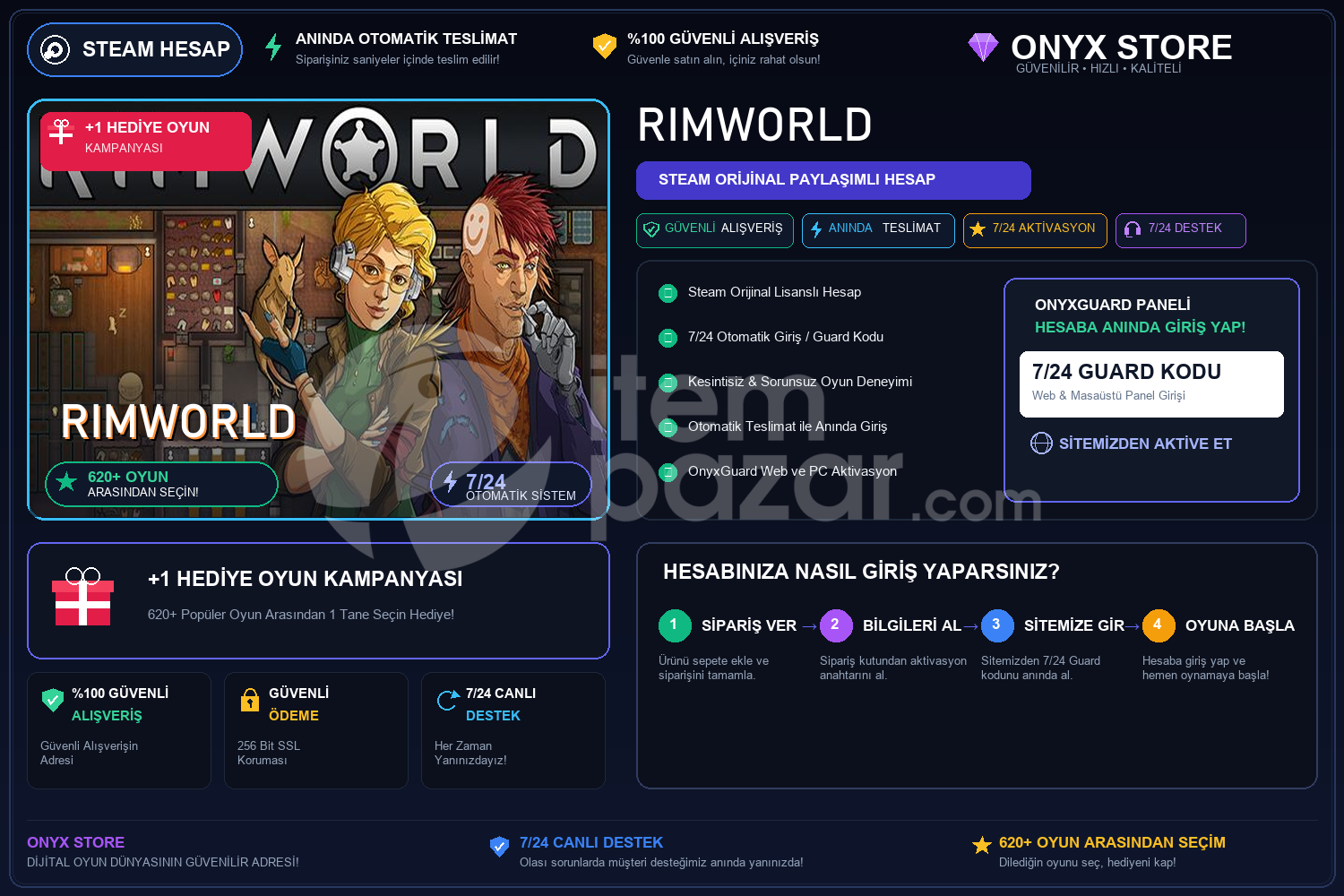Click STEAM ORİJİNAL PAYLAŞIMLI HESAP banner

click(833, 180)
